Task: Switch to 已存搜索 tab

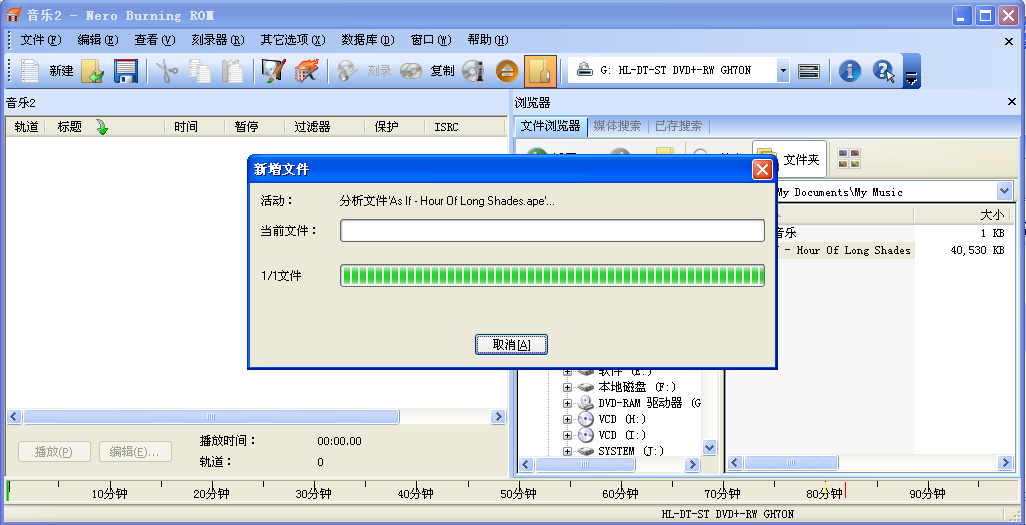Action: pos(679,126)
